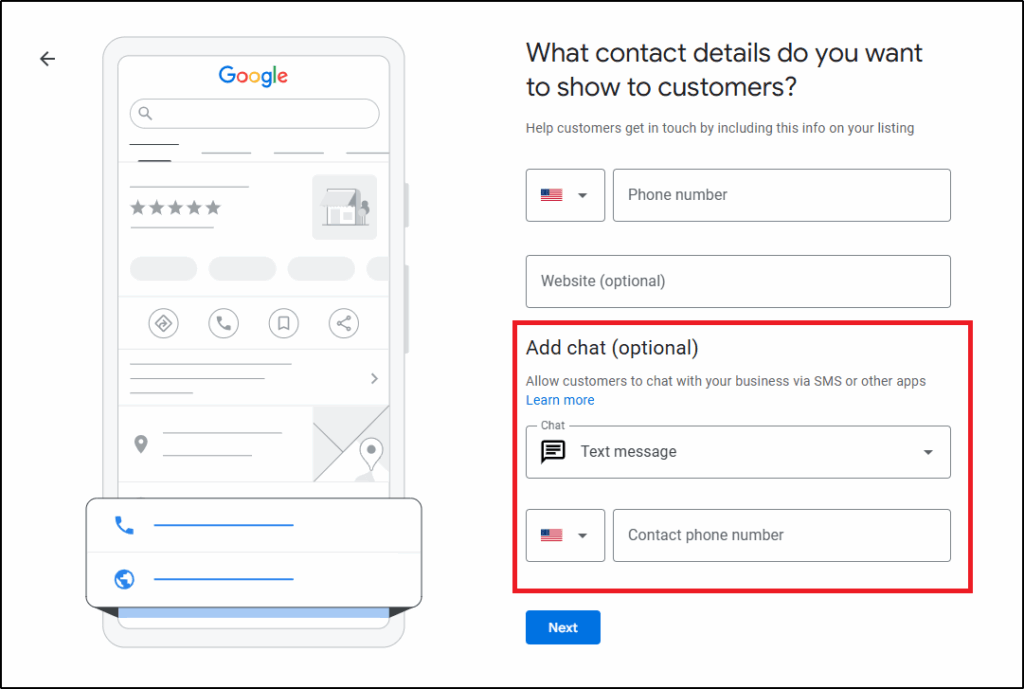Click the right chevron in phone mockup
Viewport: 1024px width, 689px height.
click(374, 378)
